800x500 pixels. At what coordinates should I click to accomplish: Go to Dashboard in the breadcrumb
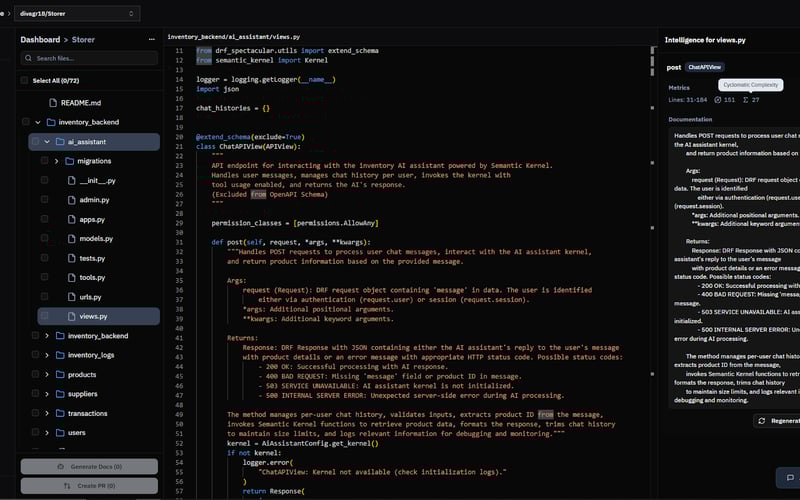coord(40,39)
